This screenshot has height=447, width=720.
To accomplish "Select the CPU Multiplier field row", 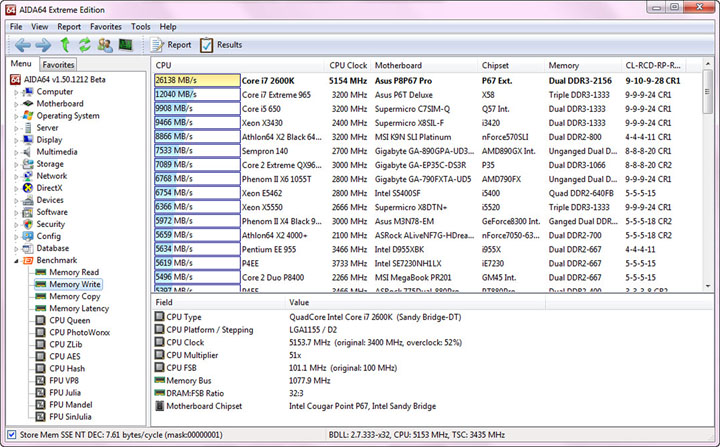I will pos(432,355).
